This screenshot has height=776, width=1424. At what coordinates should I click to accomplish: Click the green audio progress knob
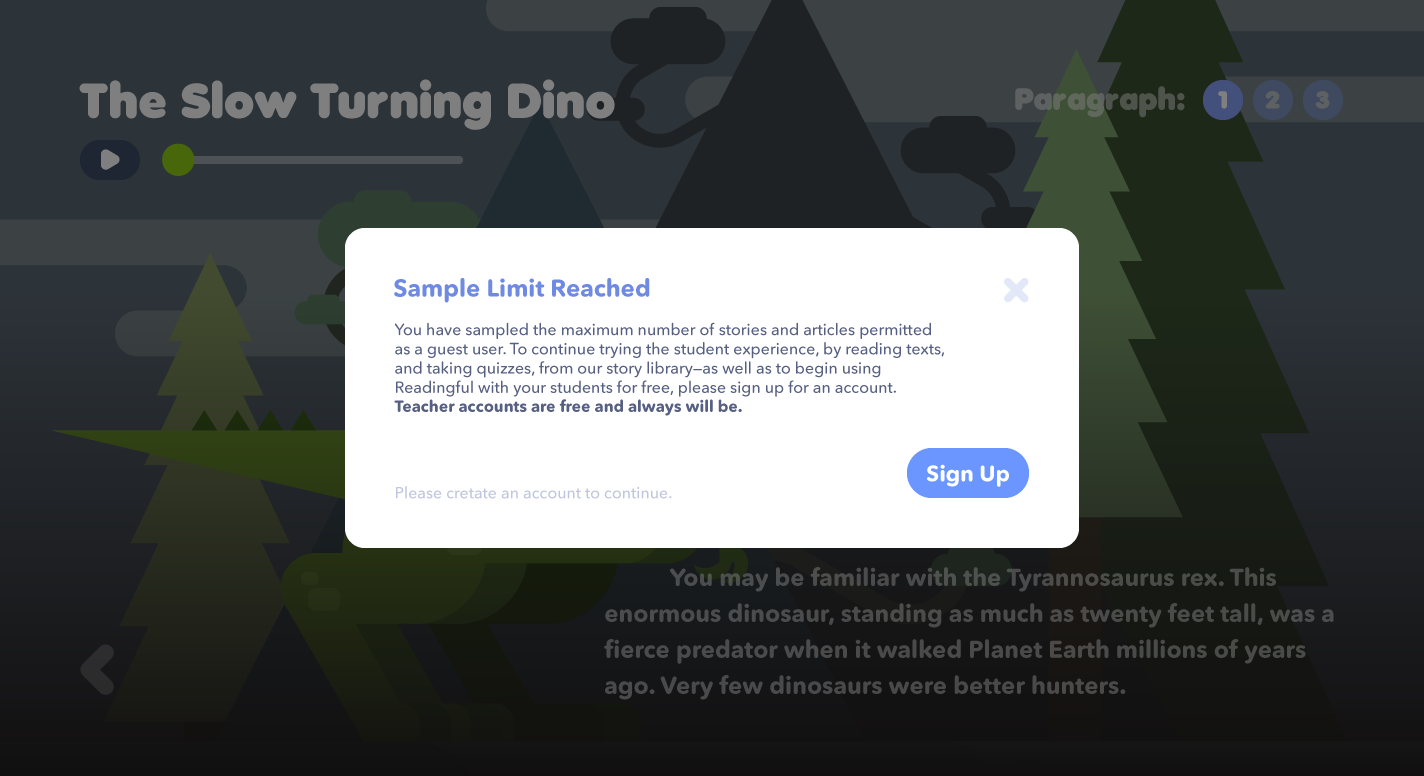(x=178, y=160)
